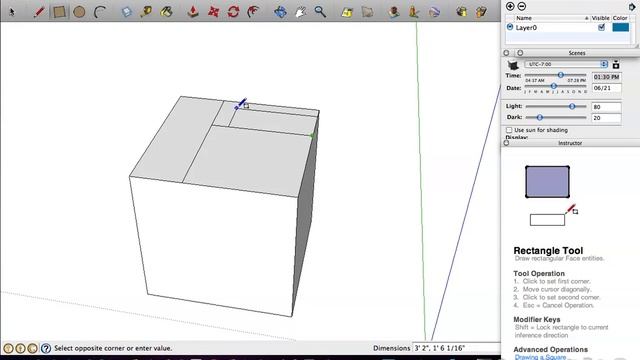Click the Dark slider handle
The width and height of the screenshot is (640, 360).
[x=540, y=117]
